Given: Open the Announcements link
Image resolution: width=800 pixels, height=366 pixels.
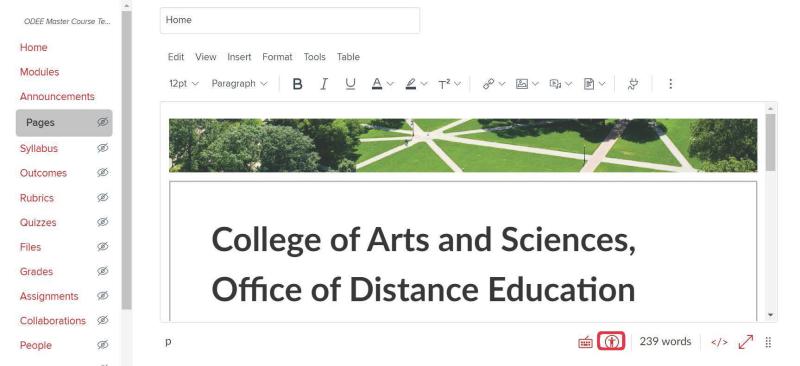Looking at the screenshot, I should [x=57, y=96].
